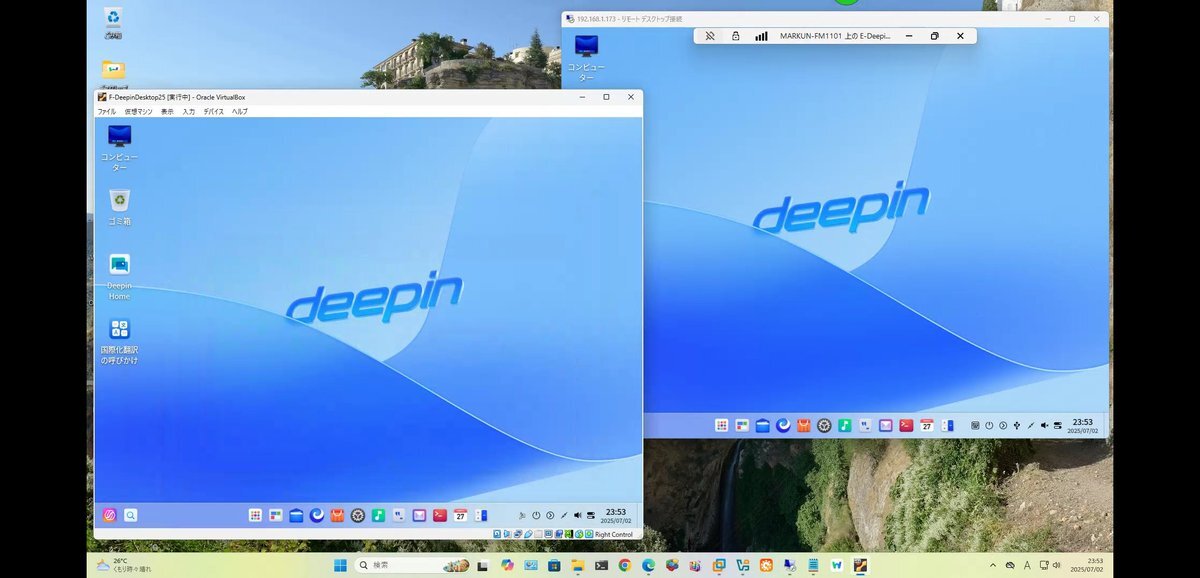This screenshot has height=578, width=1200.
Task: Launch the browser in VirtualBox Deepin dock
Action: [x=316, y=515]
